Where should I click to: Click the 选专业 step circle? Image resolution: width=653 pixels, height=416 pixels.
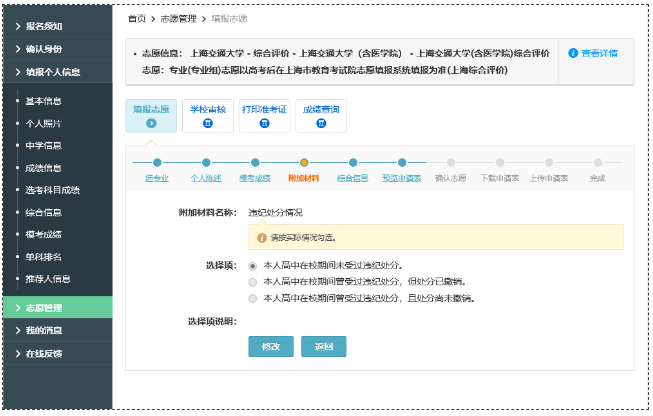(x=157, y=162)
